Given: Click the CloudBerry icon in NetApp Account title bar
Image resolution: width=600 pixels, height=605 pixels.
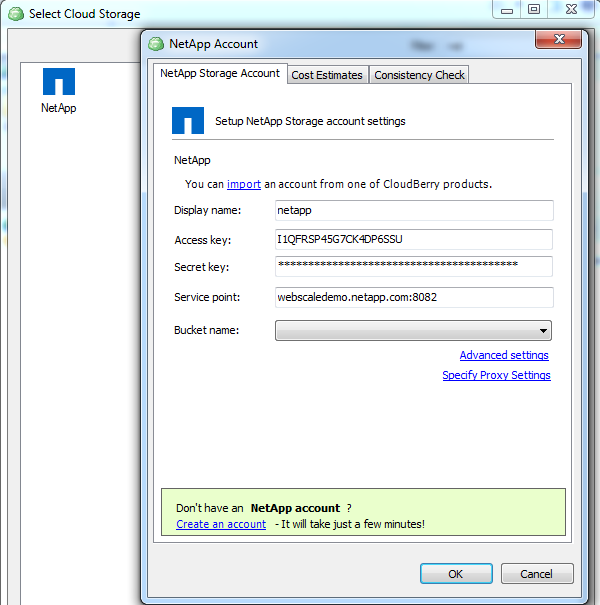Looking at the screenshot, I should [x=156, y=44].
